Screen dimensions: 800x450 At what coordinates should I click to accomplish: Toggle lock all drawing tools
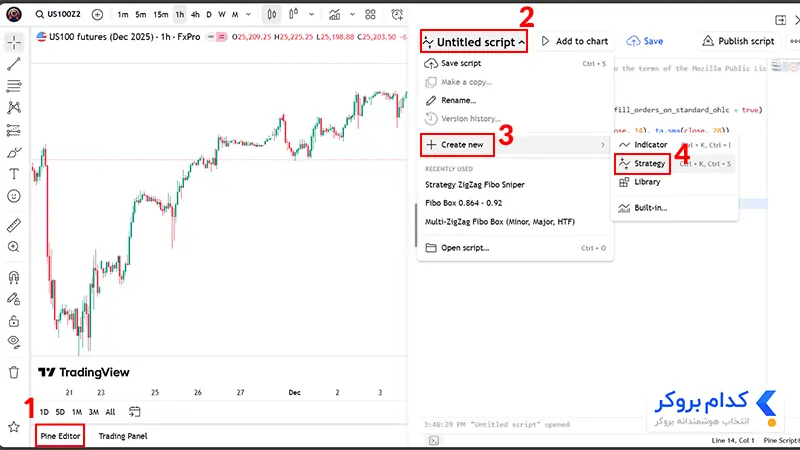click(x=14, y=321)
